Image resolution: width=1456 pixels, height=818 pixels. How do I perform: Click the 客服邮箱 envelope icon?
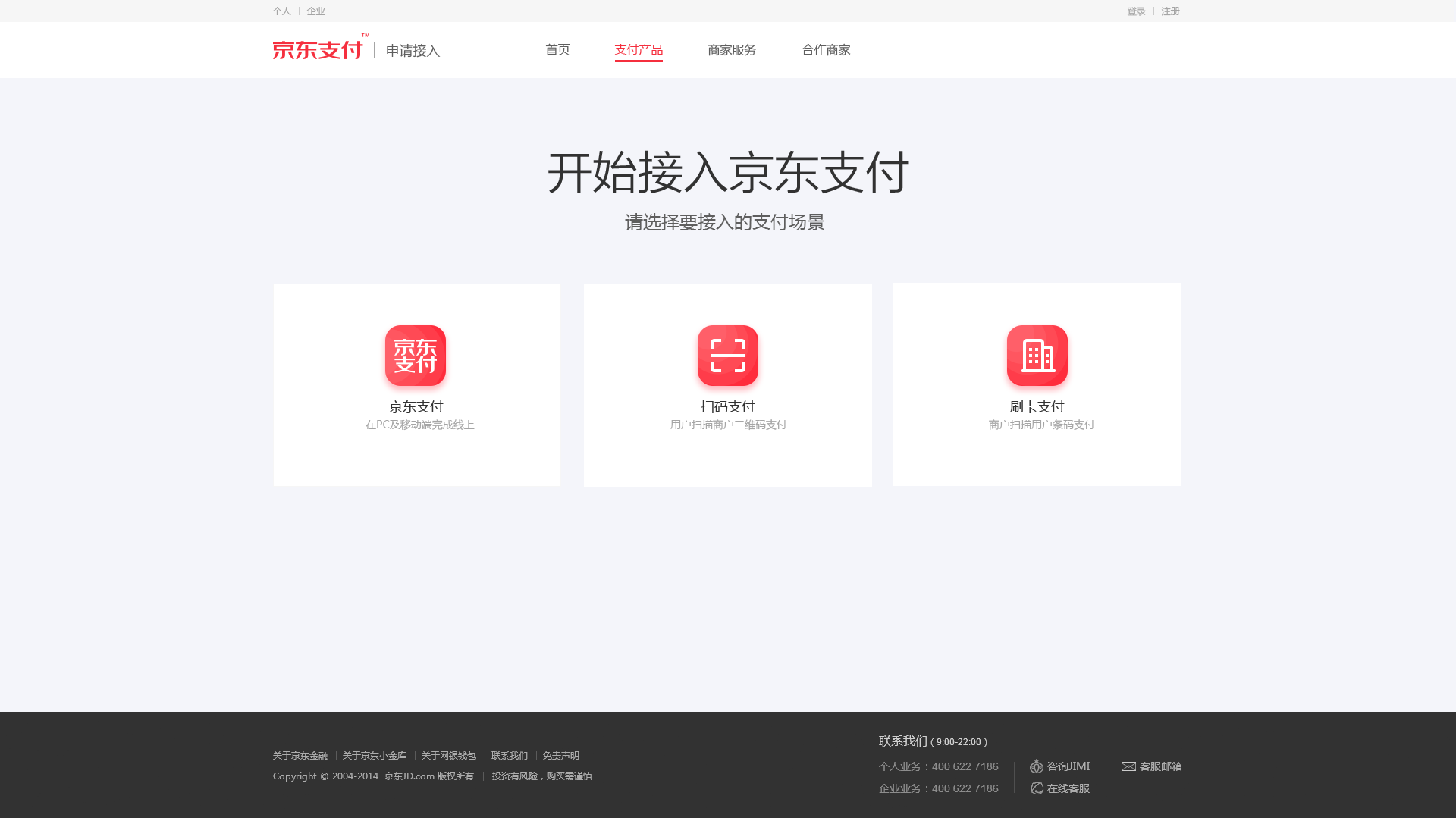click(x=1128, y=766)
